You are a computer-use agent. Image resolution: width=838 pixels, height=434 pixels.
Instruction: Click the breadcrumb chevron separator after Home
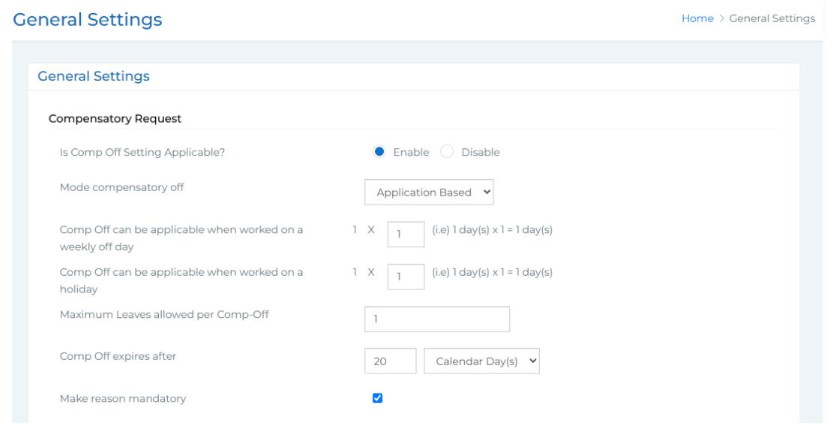(721, 19)
